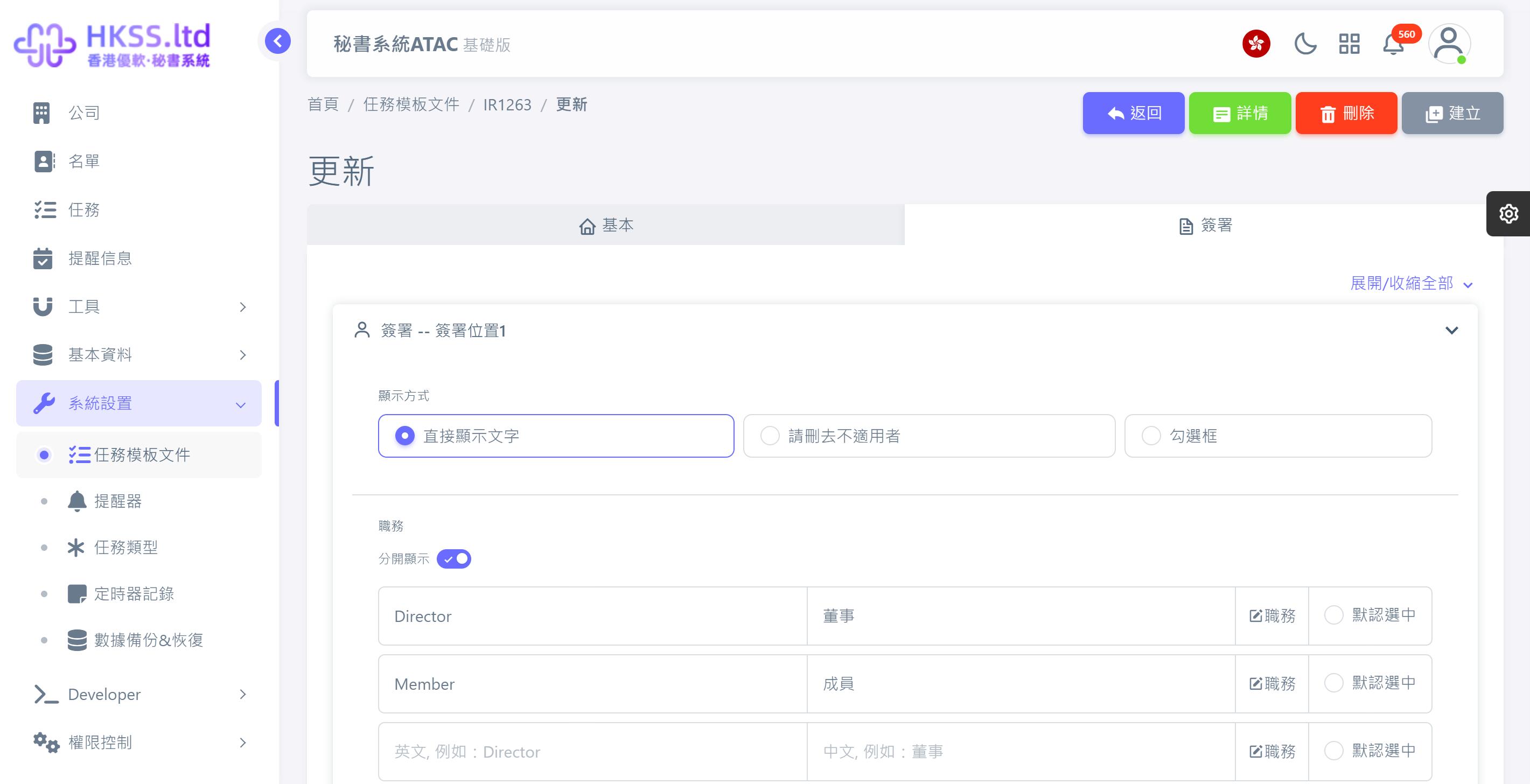Image resolution: width=1530 pixels, height=784 pixels.
Task: Click the note icon beside 定時器記錄
Action: pyautogui.click(x=77, y=594)
